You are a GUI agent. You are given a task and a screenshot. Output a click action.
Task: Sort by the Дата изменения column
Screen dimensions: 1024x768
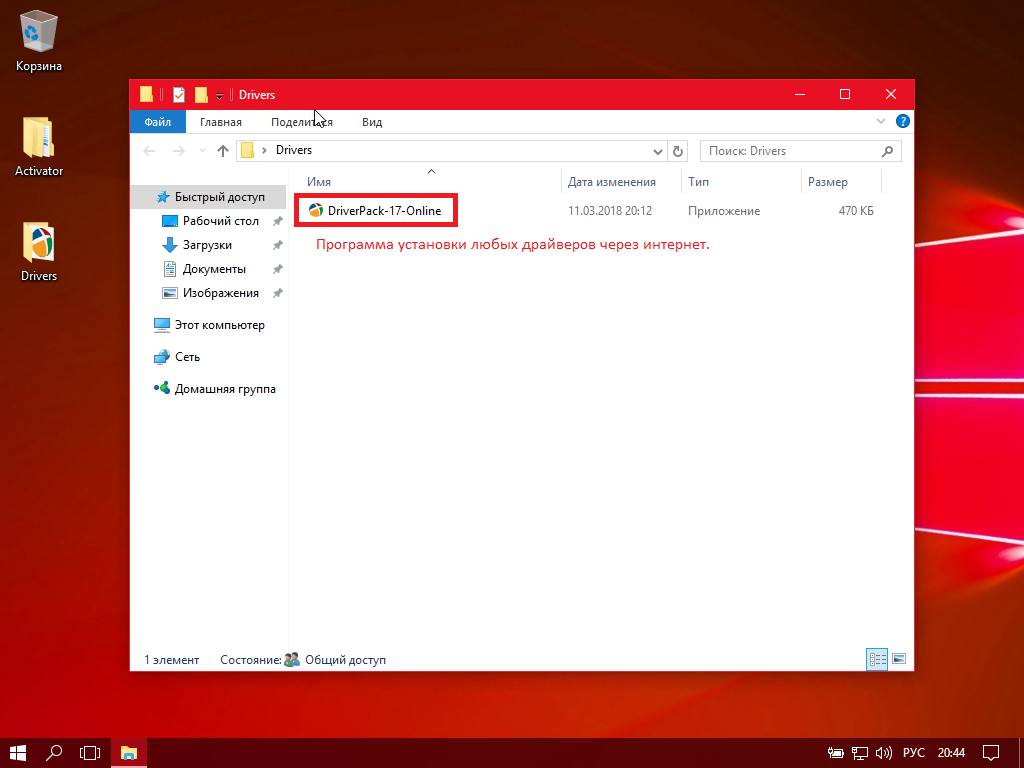(x=612, y=182)
